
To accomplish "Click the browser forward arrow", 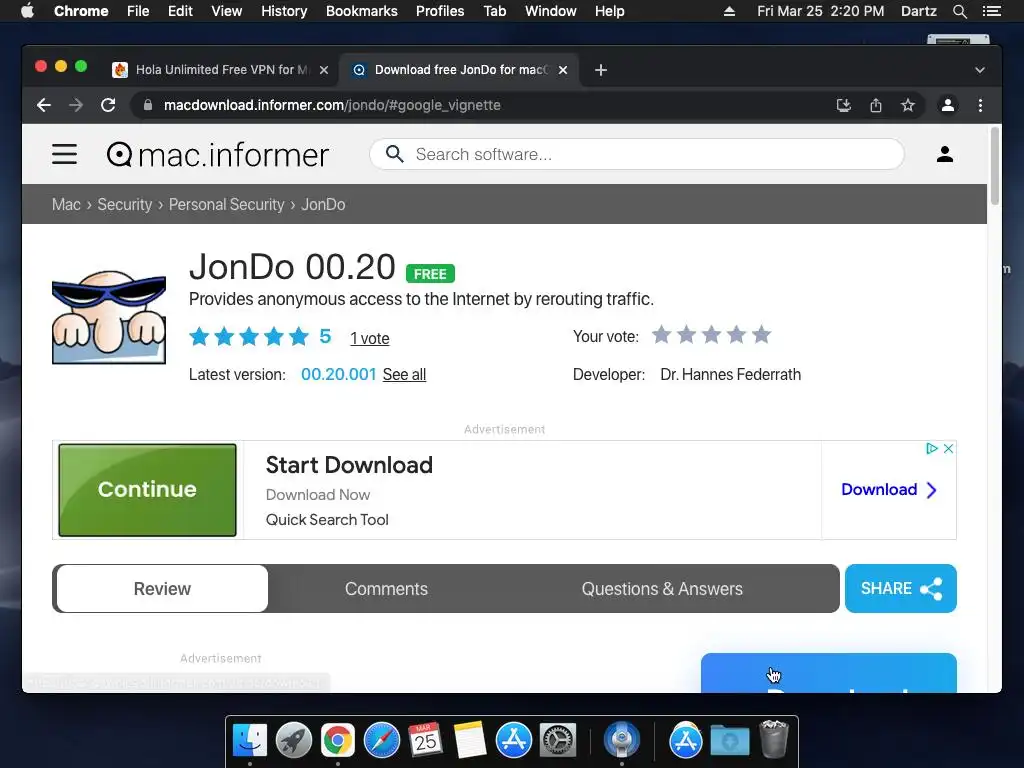I will pos(76,105).
